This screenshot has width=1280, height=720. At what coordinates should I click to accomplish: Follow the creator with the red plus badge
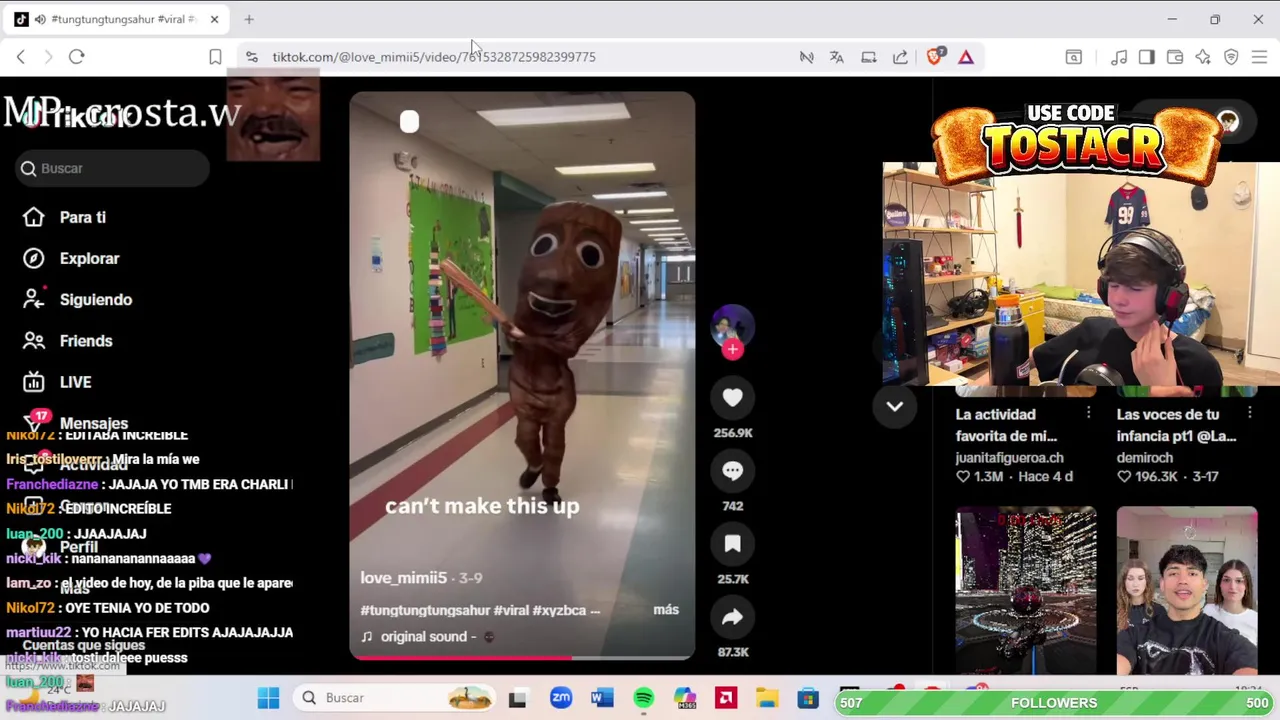pos(733,349)
